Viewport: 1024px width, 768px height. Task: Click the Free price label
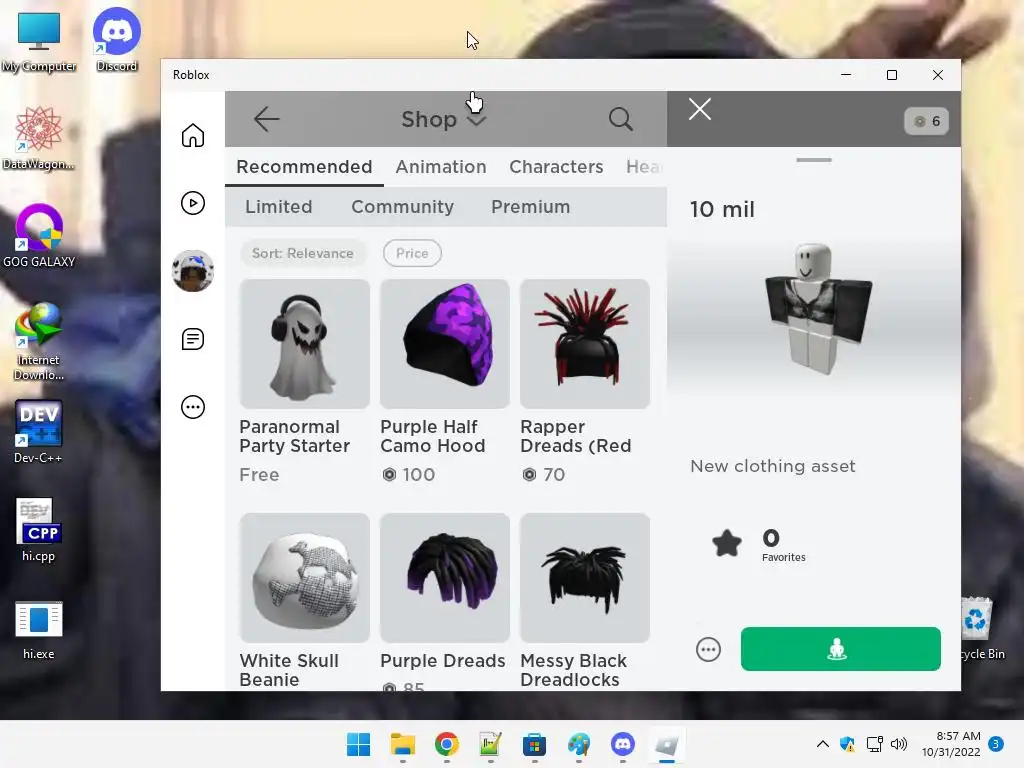click(259, 475)
